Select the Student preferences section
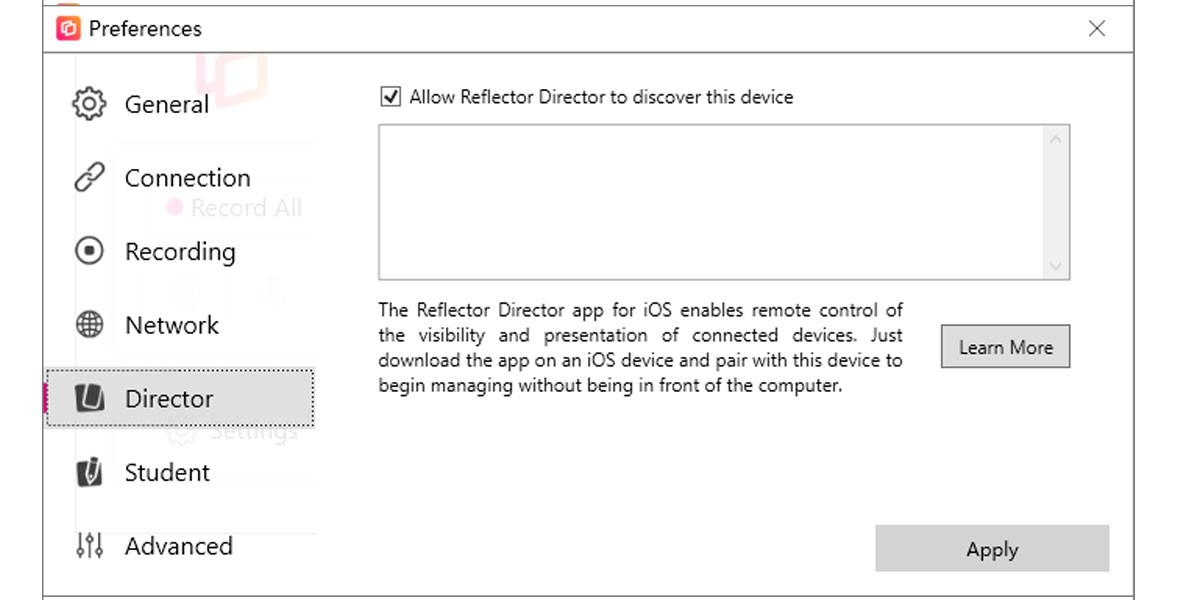This screenshot has height=600, width=1200. pyautogui.click(x=166, y=472)
